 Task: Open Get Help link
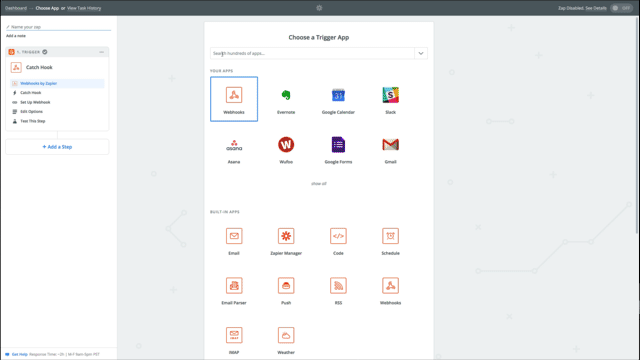coord(20,354)
